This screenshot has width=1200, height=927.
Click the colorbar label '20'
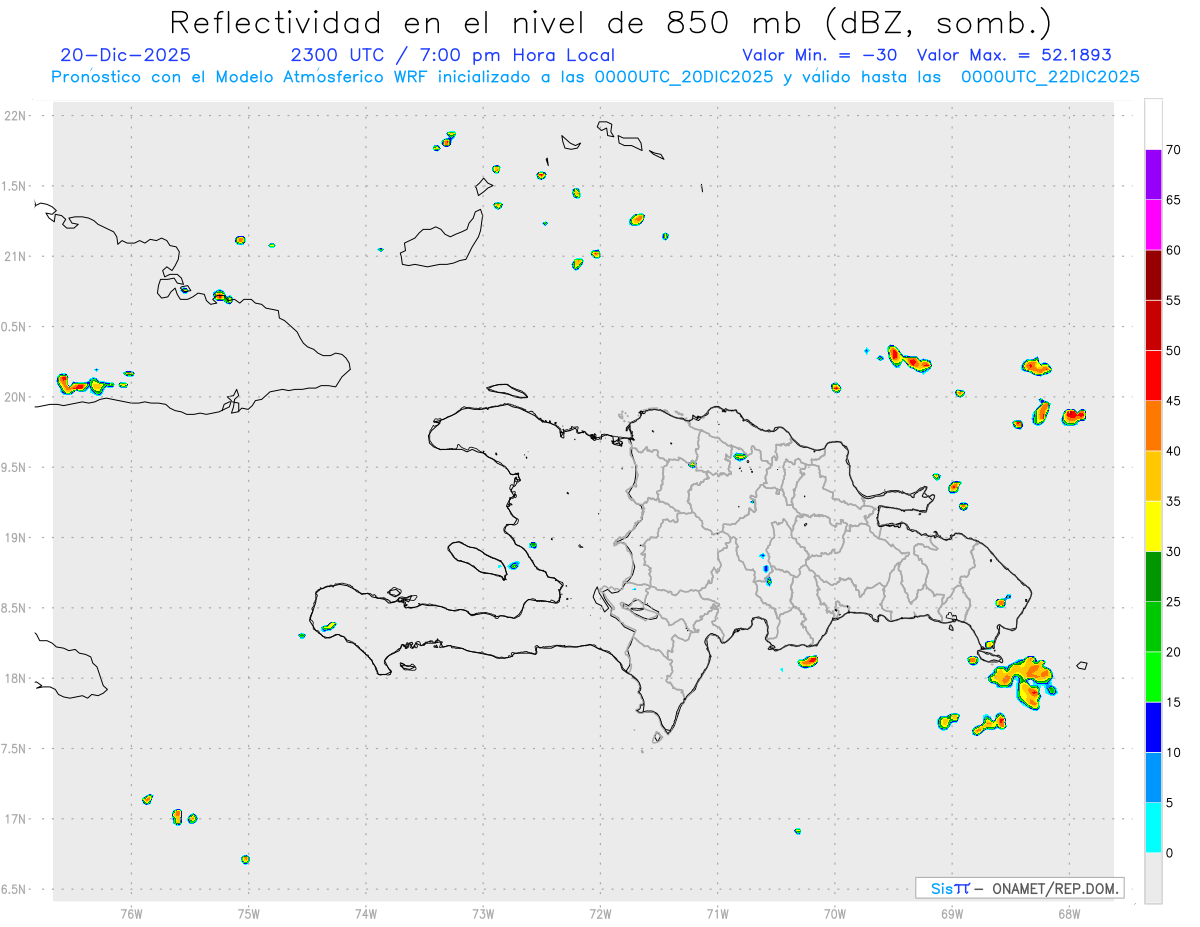click(1174, 652)
